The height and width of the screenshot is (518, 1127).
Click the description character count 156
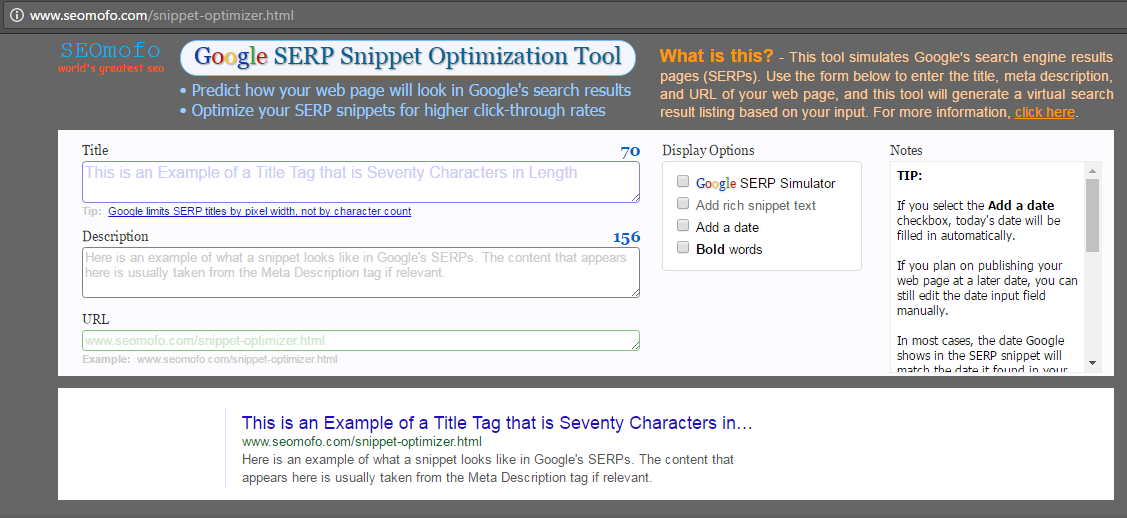(x=626, y=237)
